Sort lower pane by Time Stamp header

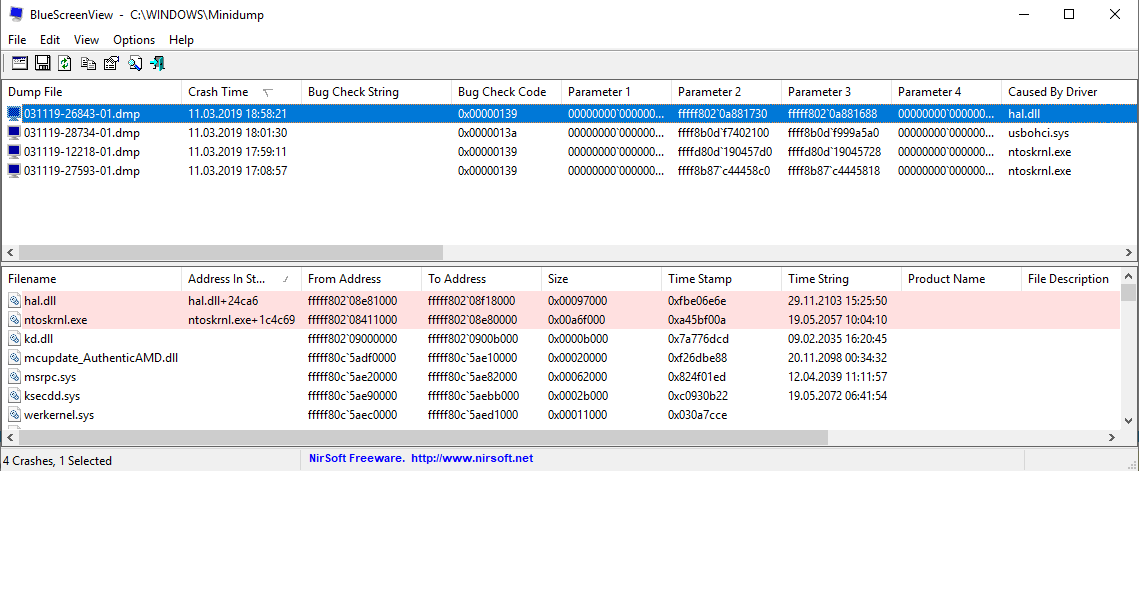[721, 278]
